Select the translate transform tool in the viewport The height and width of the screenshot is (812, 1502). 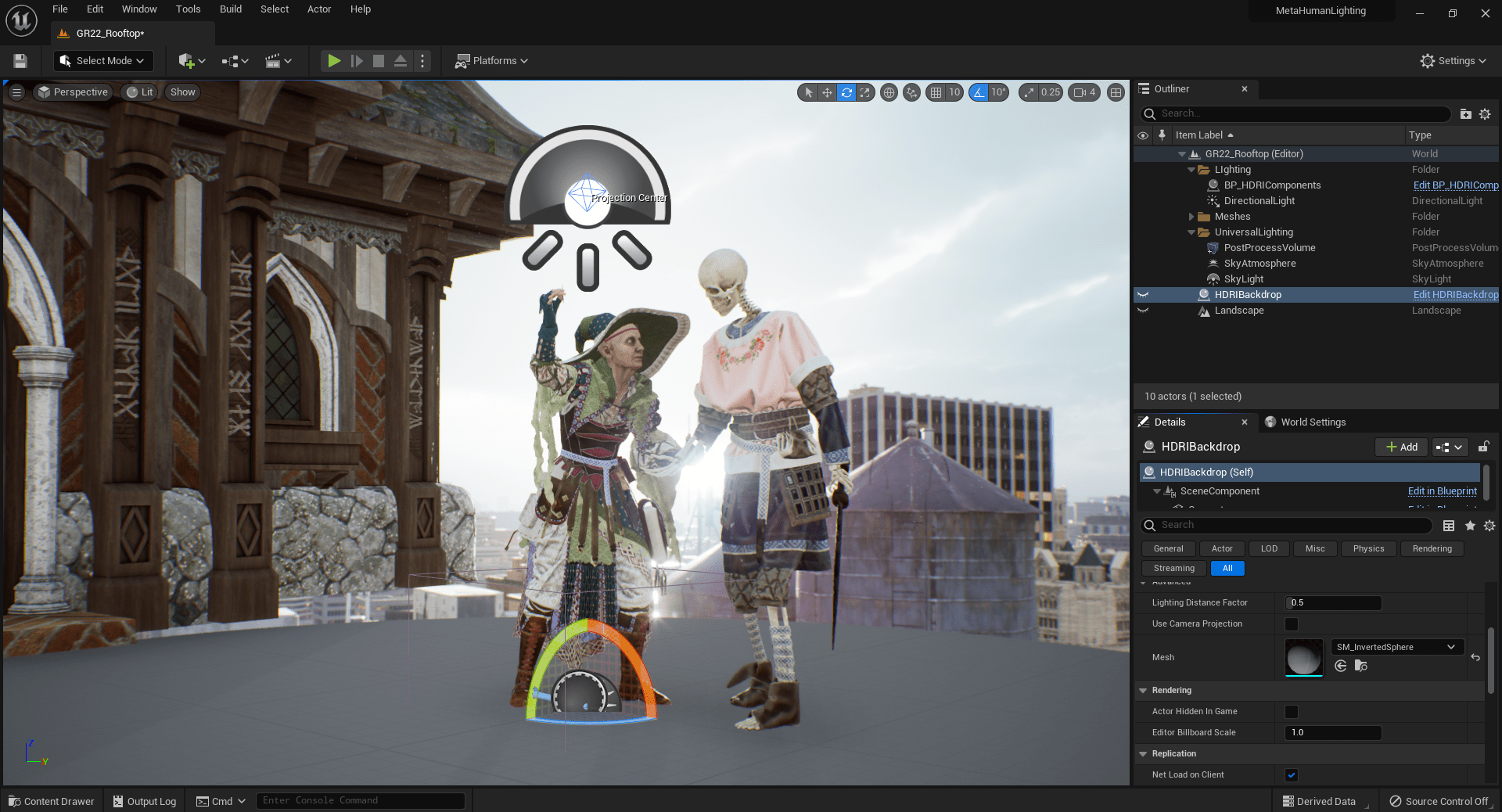pyautogui.click(x=827, y=92)
